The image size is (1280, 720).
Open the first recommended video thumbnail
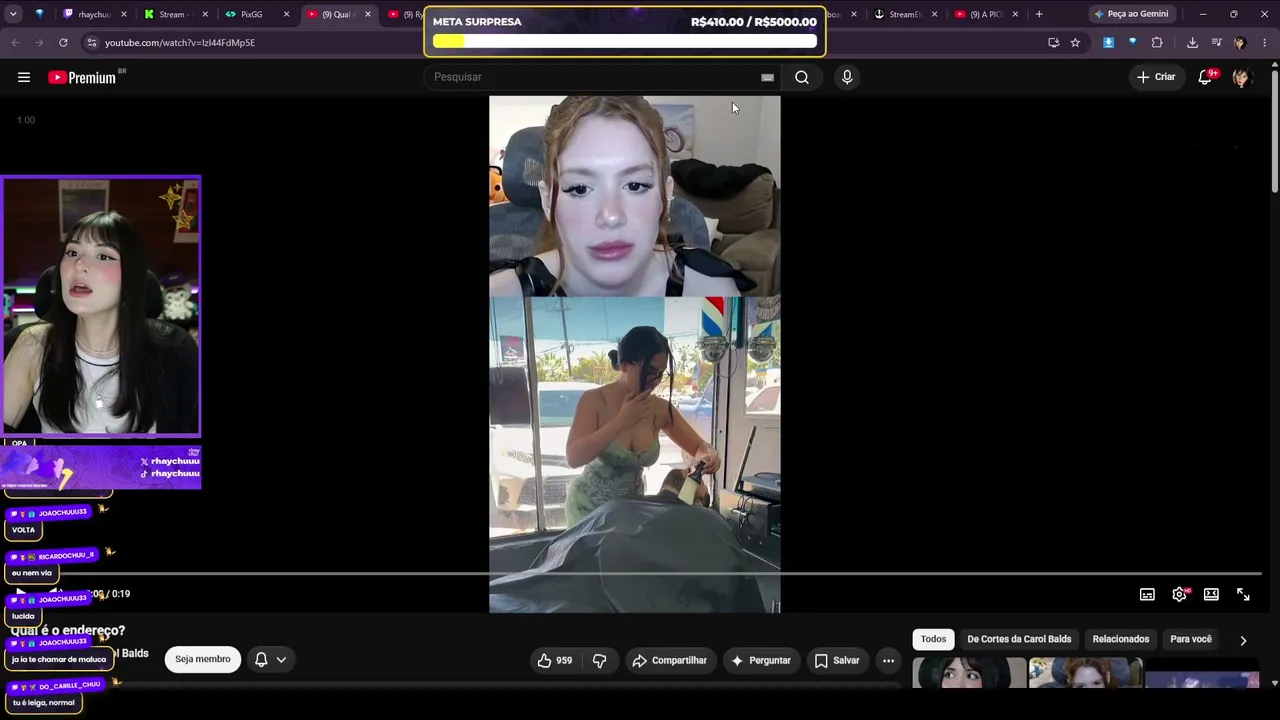tap(969, 673)
